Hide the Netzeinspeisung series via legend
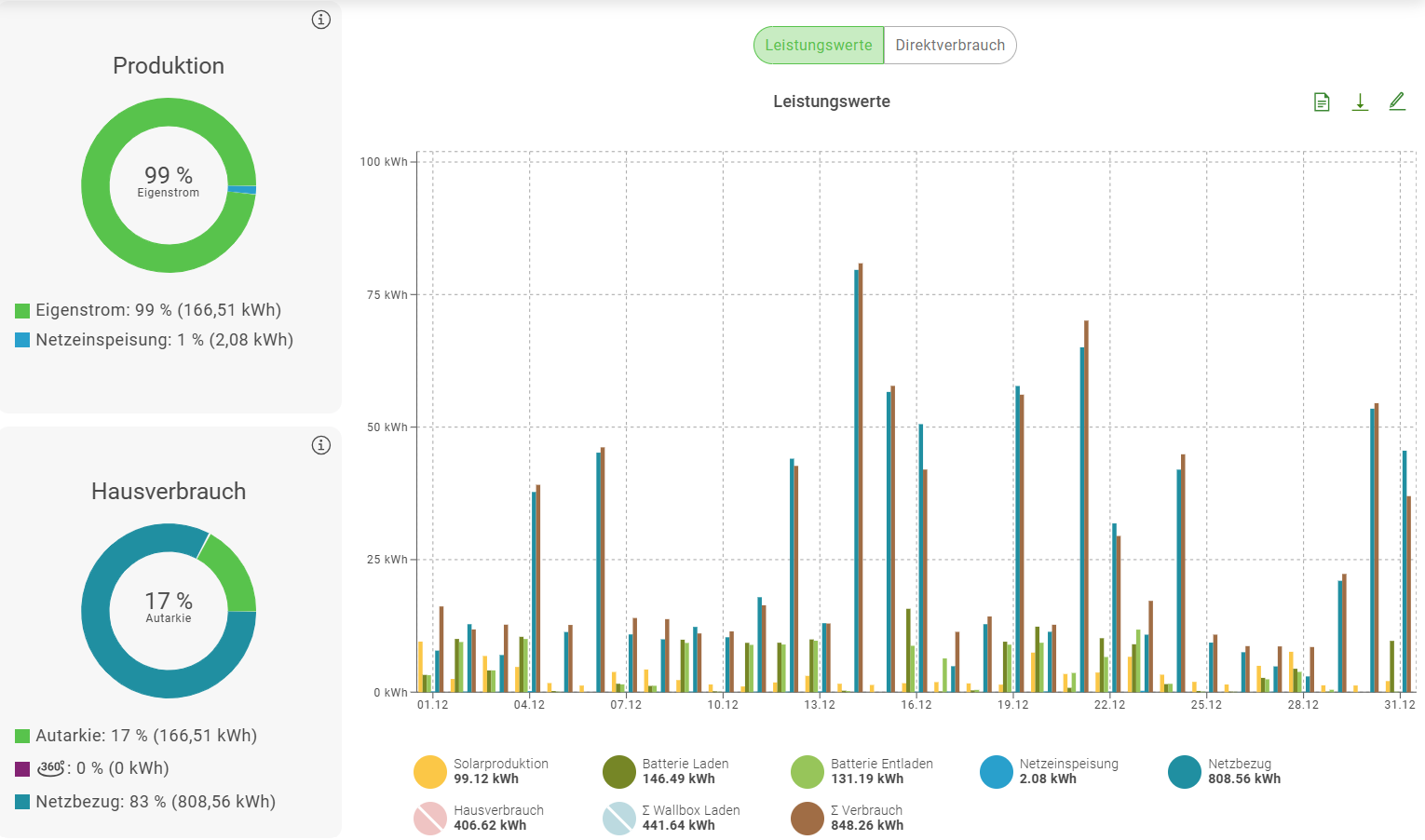The height and width of the screenshot is (840, 1425). click(x=997, y=771)
